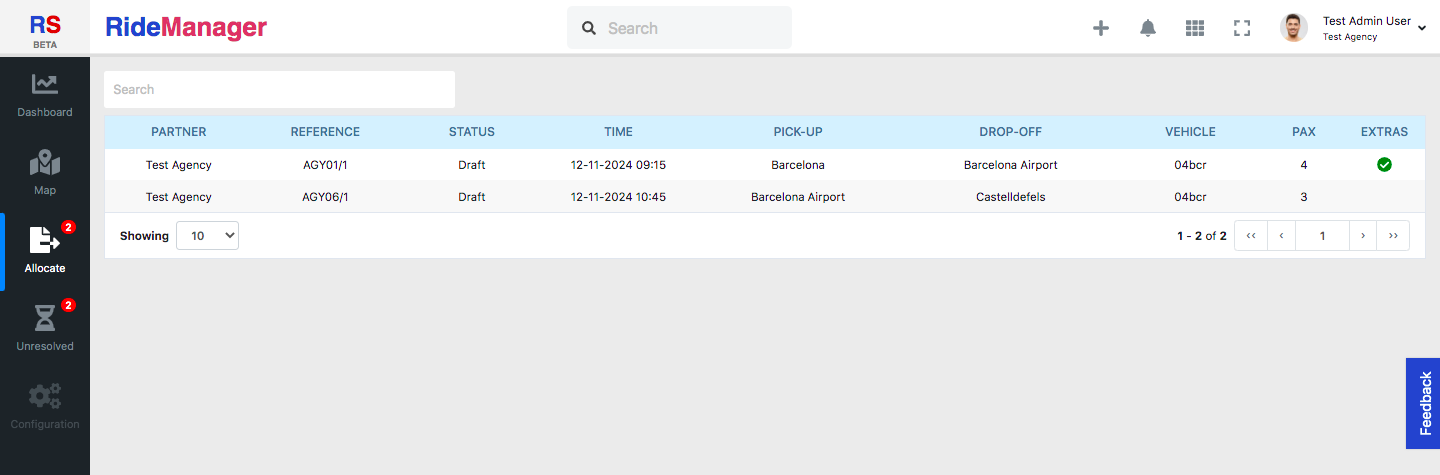Click the table Search filter field
This screenshot has width=1440, height=475.
pos(279,89)
